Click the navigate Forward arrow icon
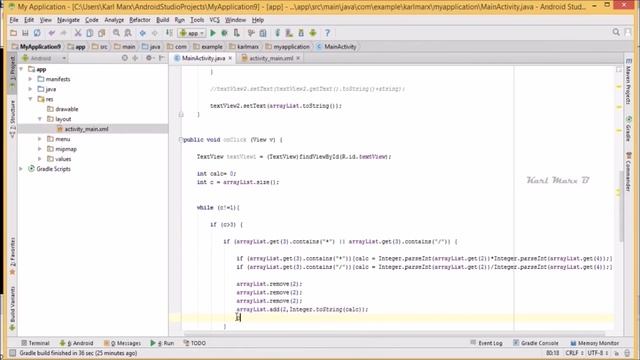Image resolution: width=640 pixels, height=360 pixels. (154, 33)
